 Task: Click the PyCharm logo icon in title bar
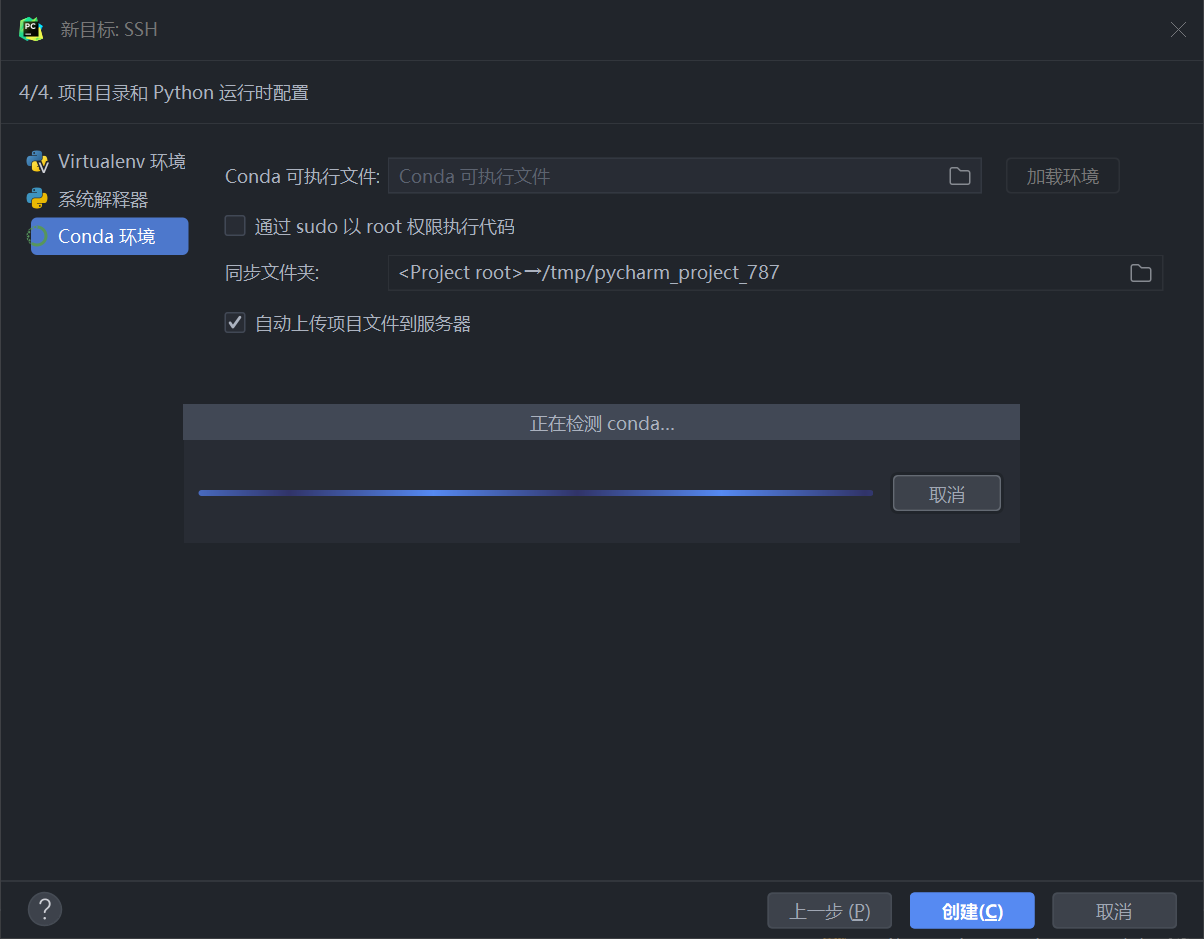[x=31, y=29]
